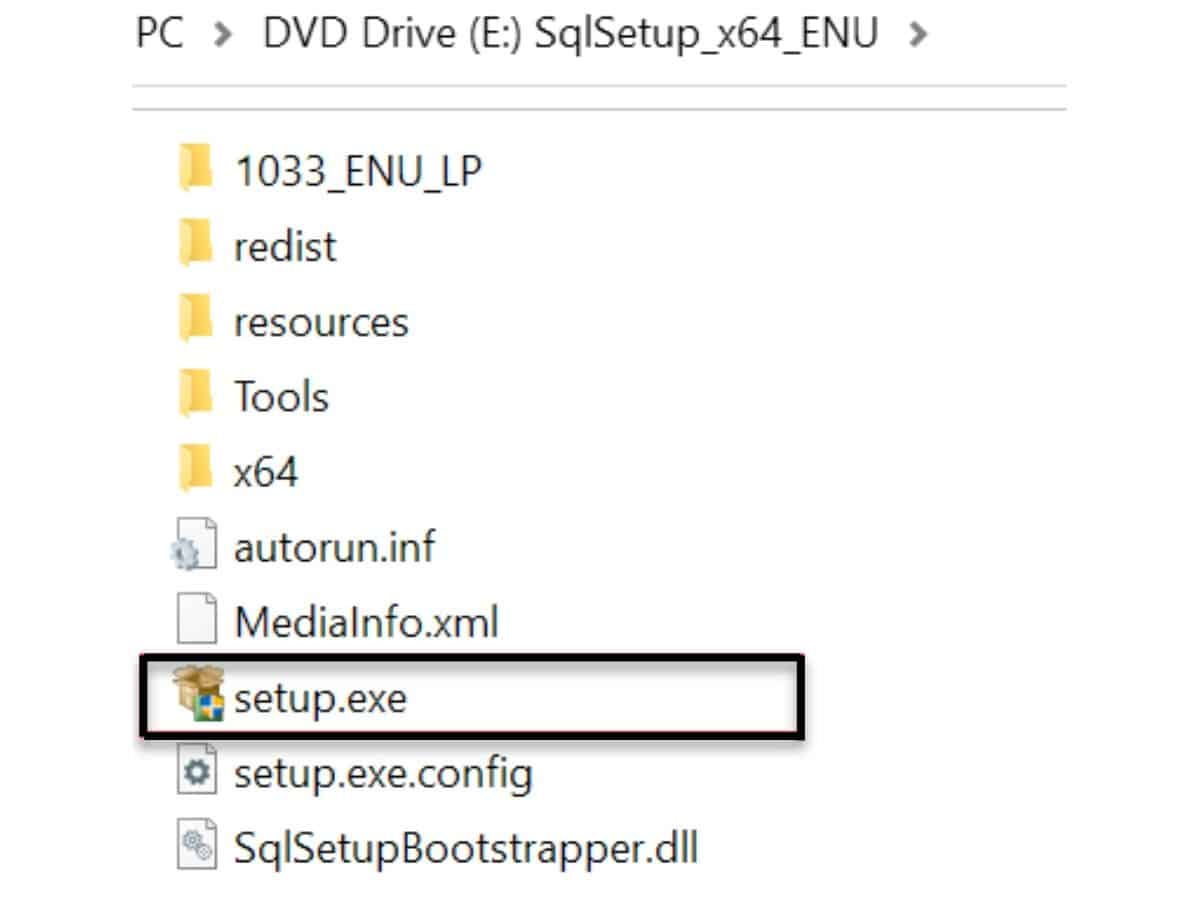Select the x64 folder name
Viewport: 1200px width, 900px height.
(265, 471)
